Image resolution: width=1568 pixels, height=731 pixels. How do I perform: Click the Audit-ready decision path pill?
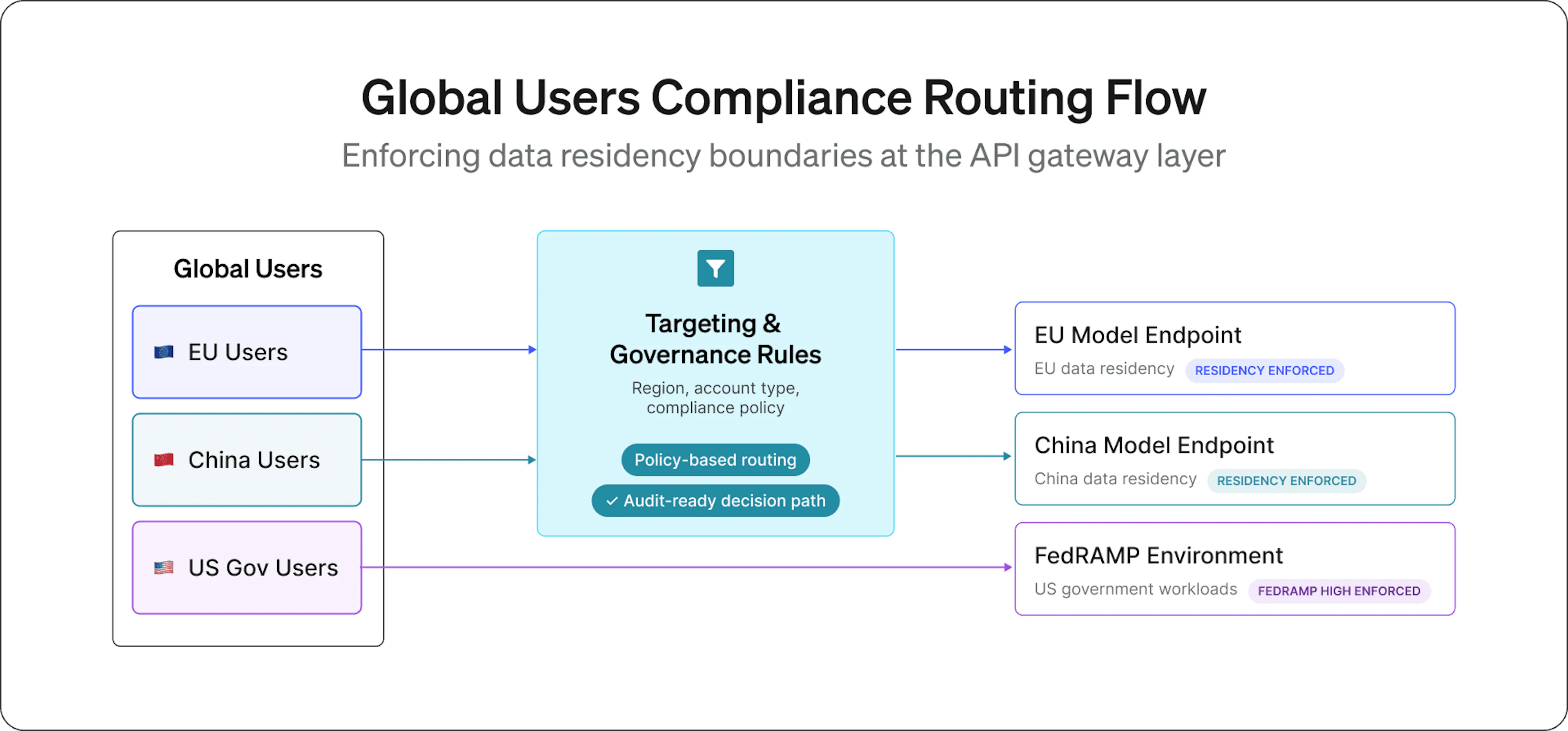point(715,501)
